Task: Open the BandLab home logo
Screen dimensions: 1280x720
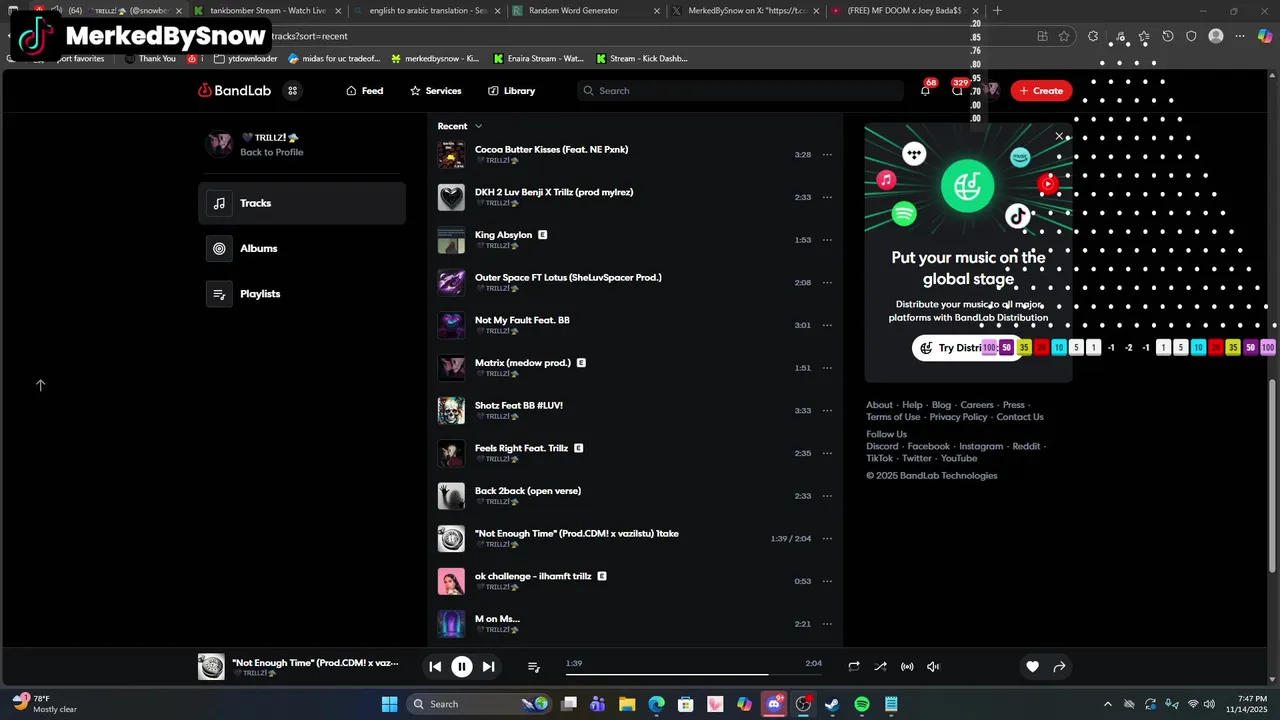Action: (x=234, y=90)
